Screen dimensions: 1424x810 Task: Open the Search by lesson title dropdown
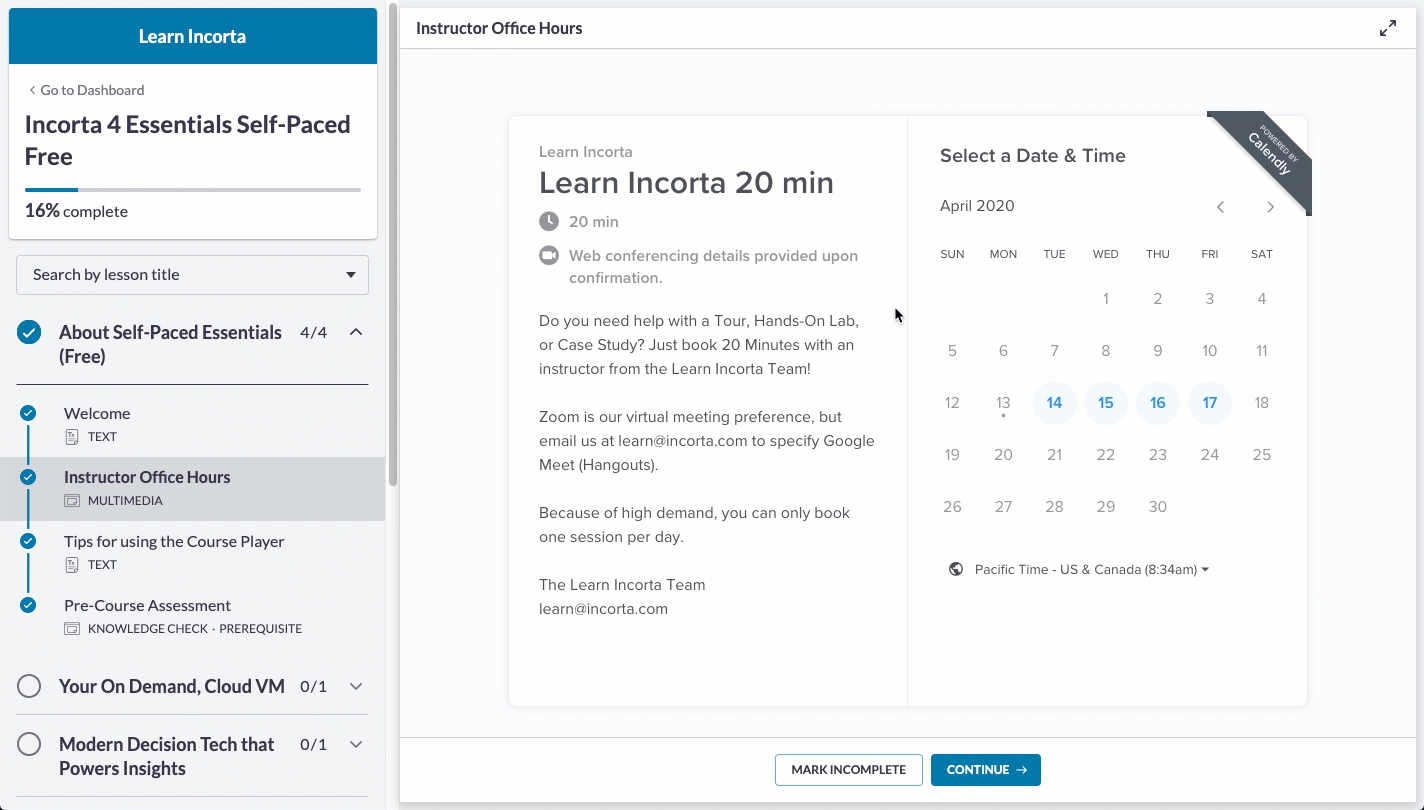[x=192, y=275]
